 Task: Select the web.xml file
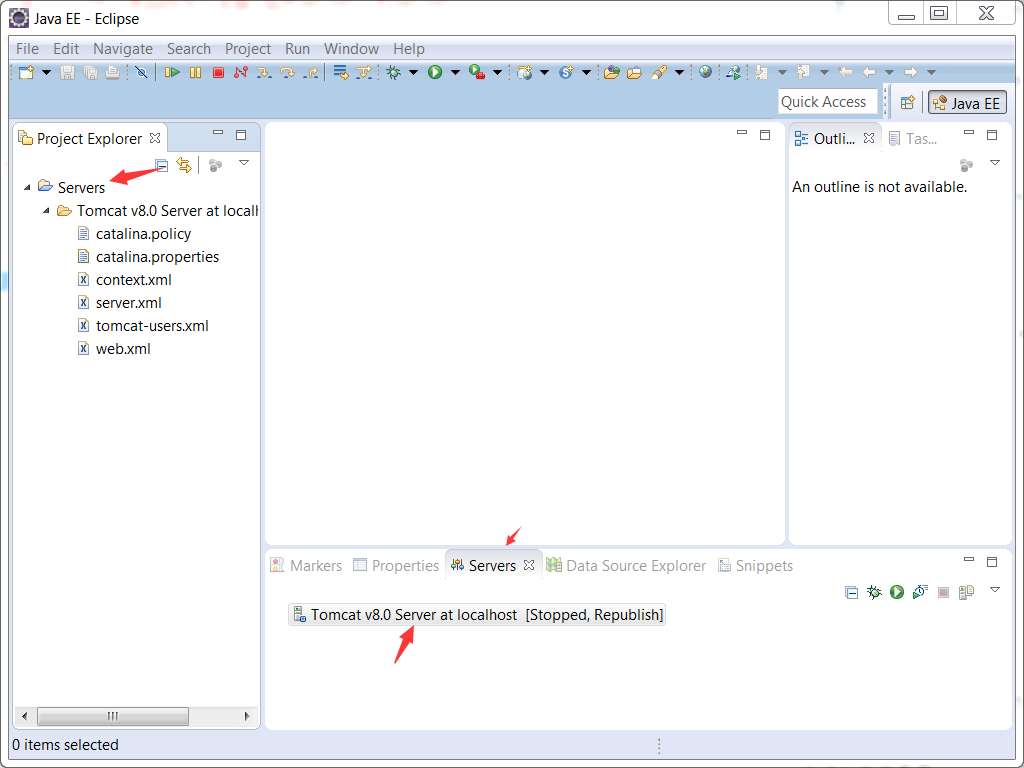tap(114, 349)
